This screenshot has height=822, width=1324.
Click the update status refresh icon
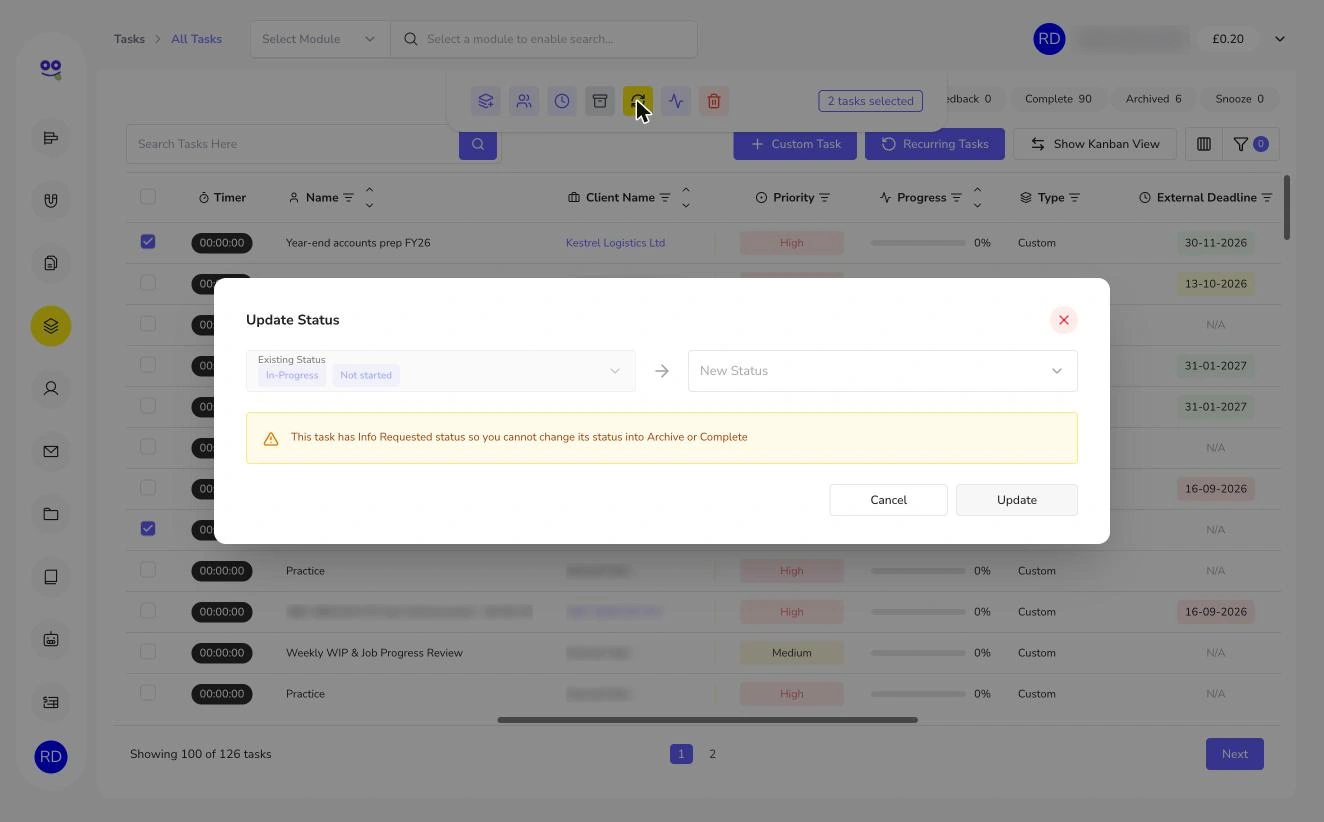[638, 101]
